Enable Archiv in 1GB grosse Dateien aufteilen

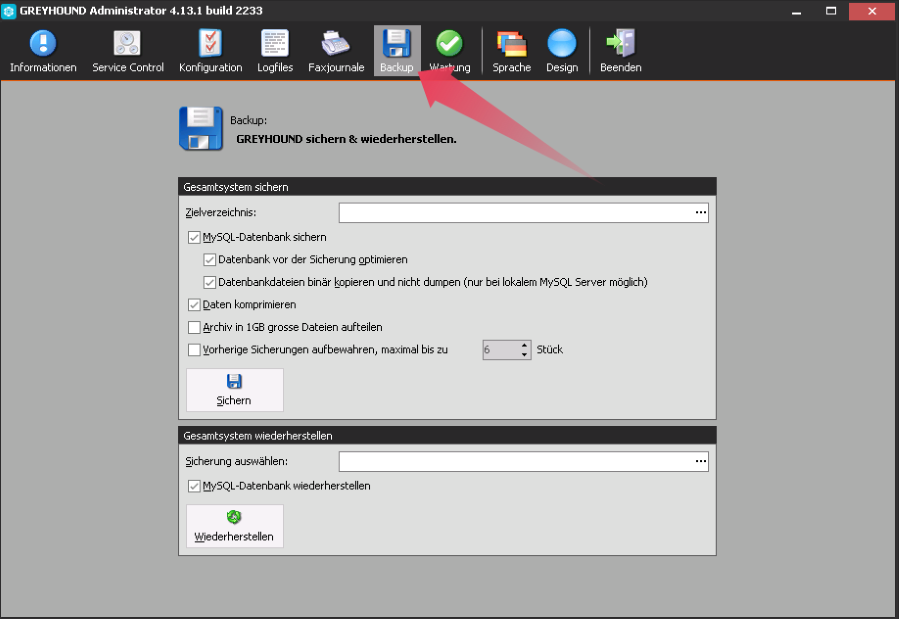194,327
